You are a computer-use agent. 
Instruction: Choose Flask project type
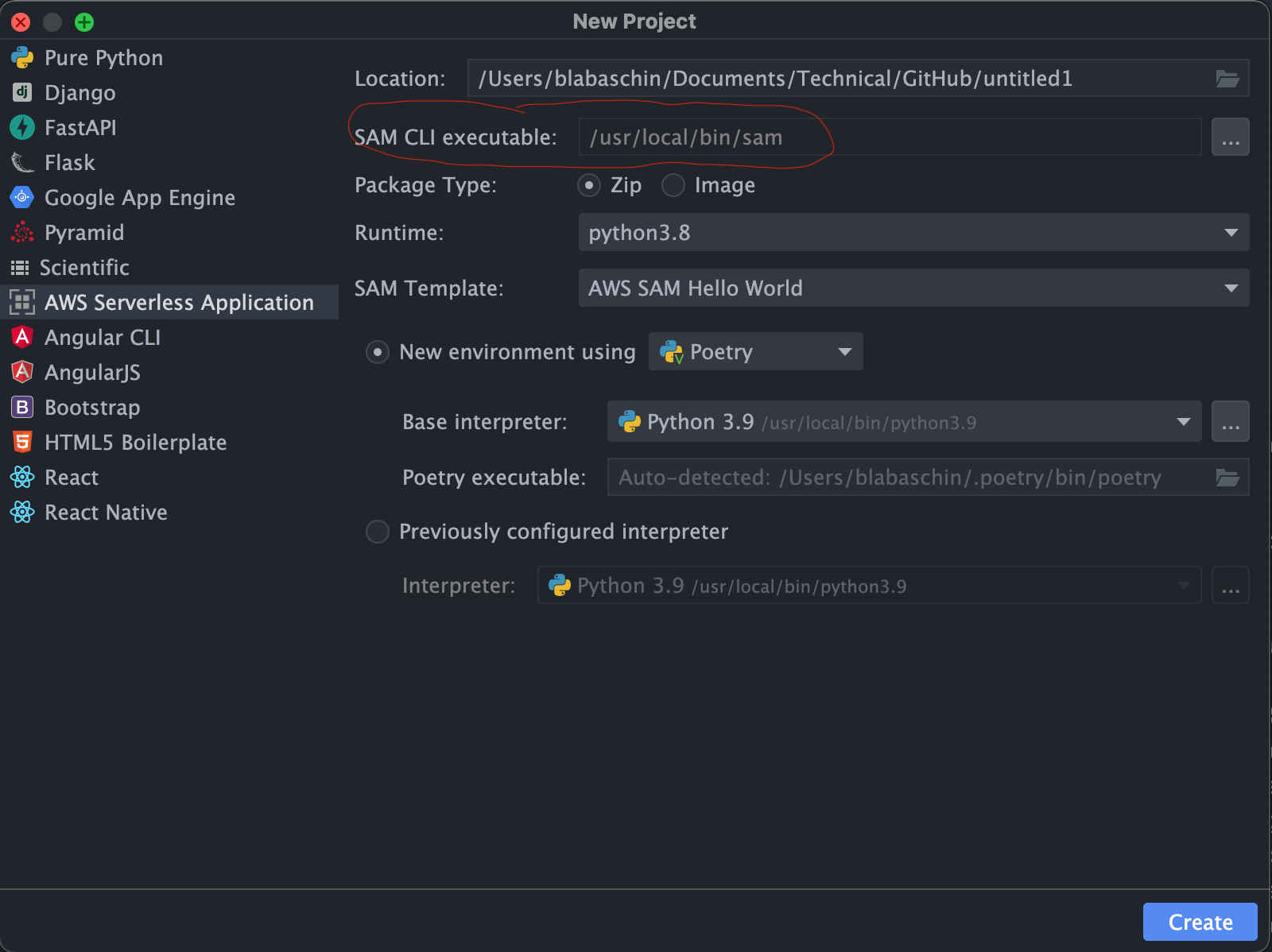coord(169,162)
